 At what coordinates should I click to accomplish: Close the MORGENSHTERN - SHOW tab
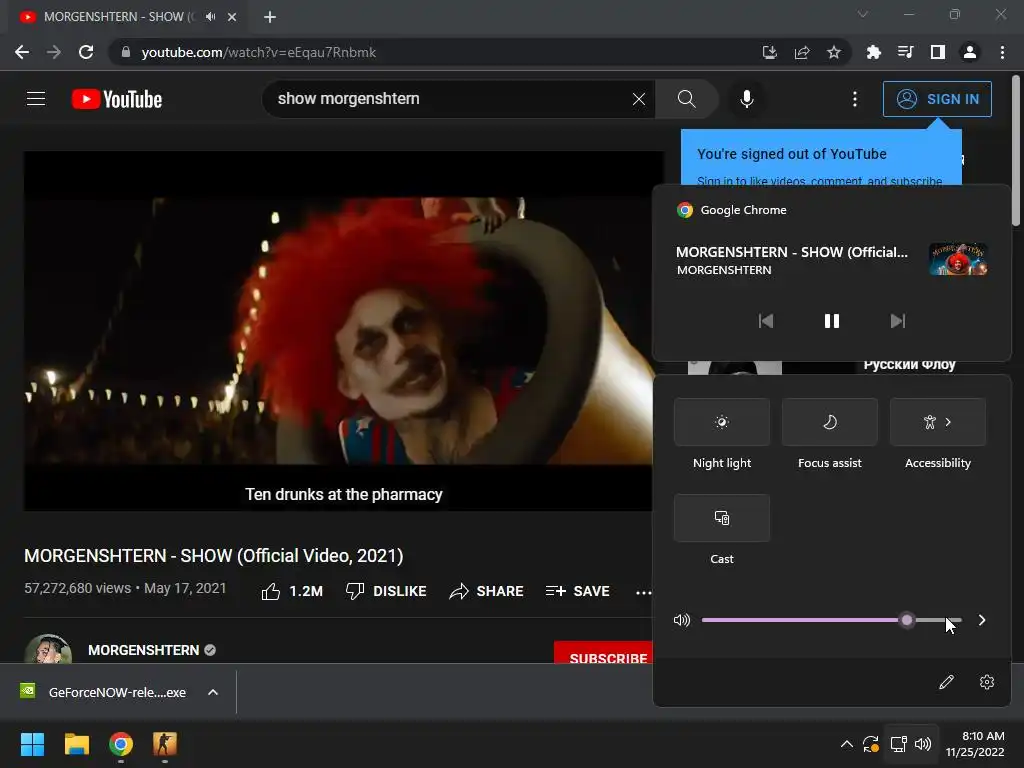(232, 17)
